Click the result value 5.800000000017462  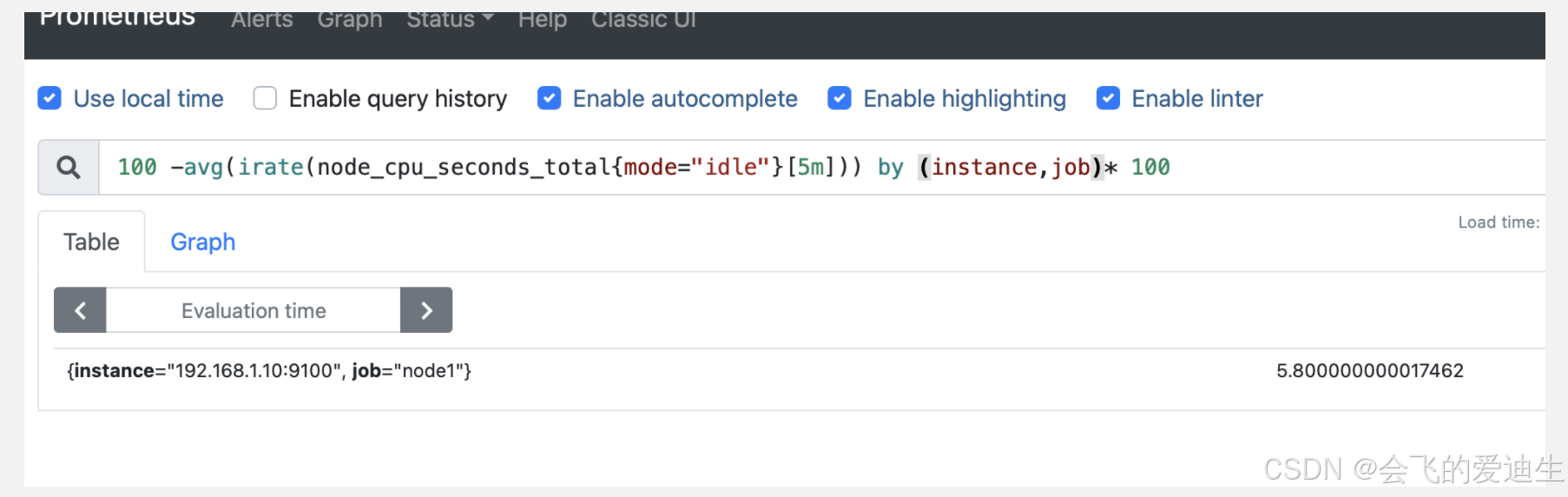(x=1369, y=371)
